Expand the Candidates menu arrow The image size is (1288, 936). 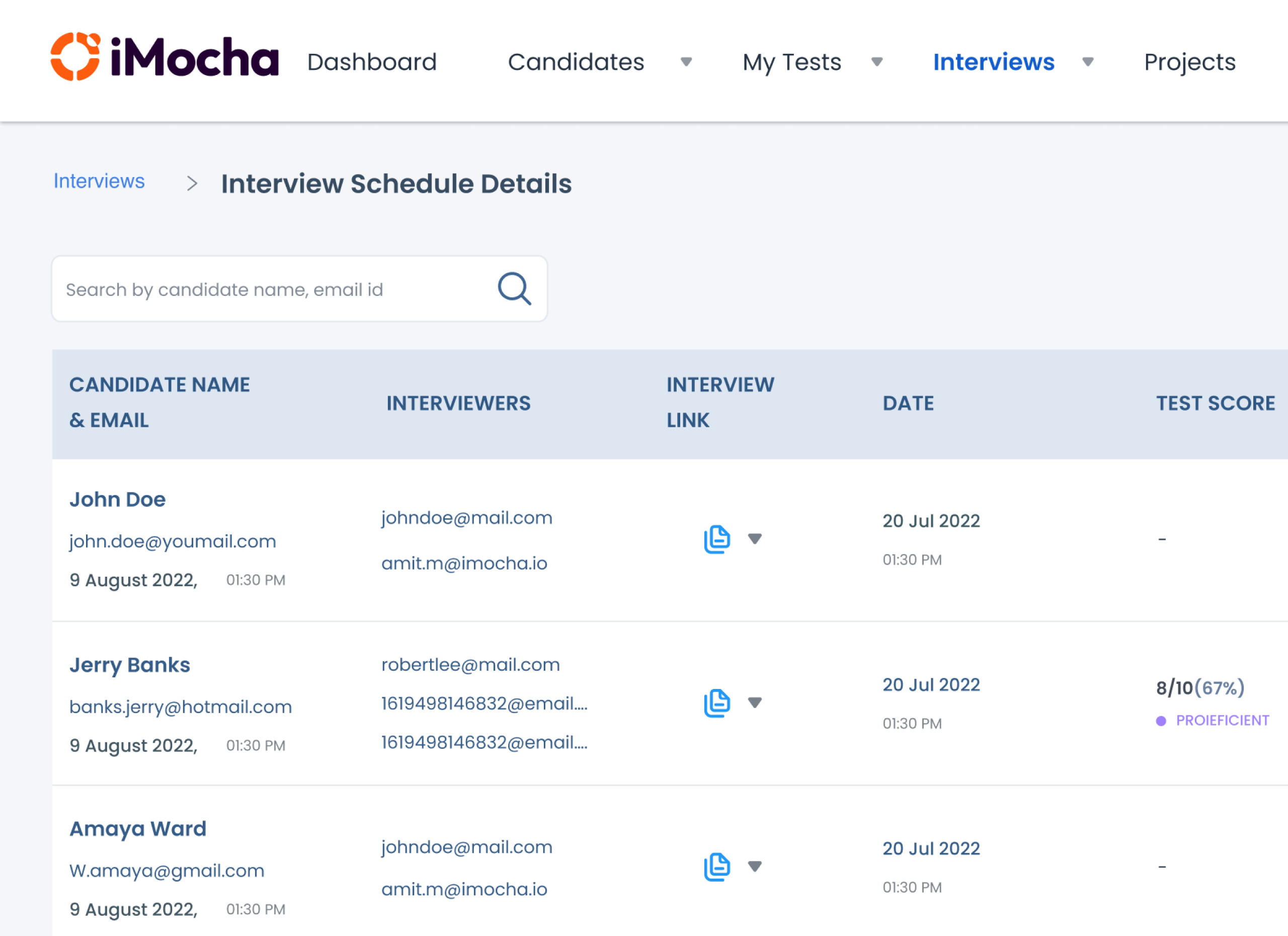686,62
